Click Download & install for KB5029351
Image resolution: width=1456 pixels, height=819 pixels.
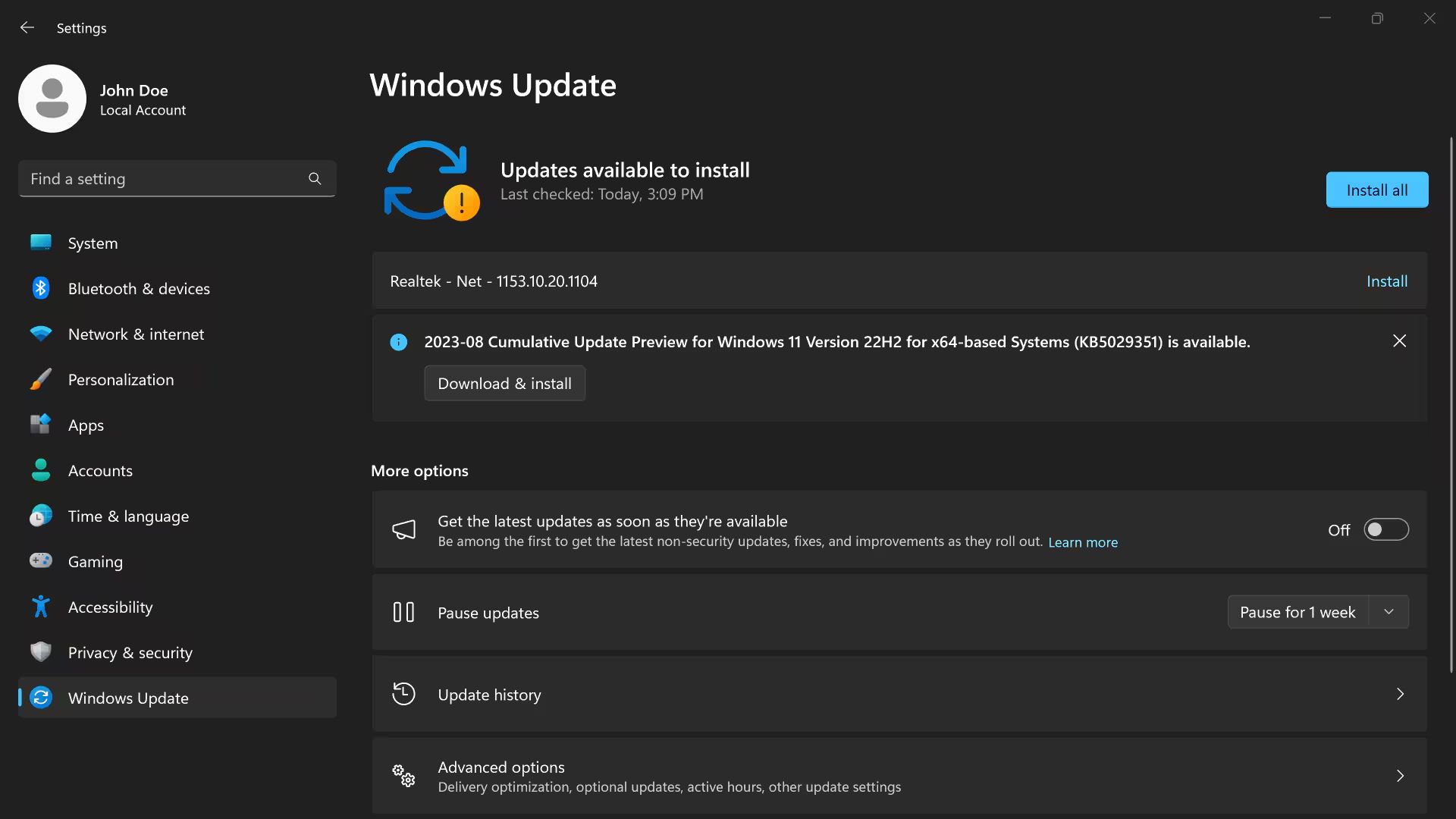[504, 383]
